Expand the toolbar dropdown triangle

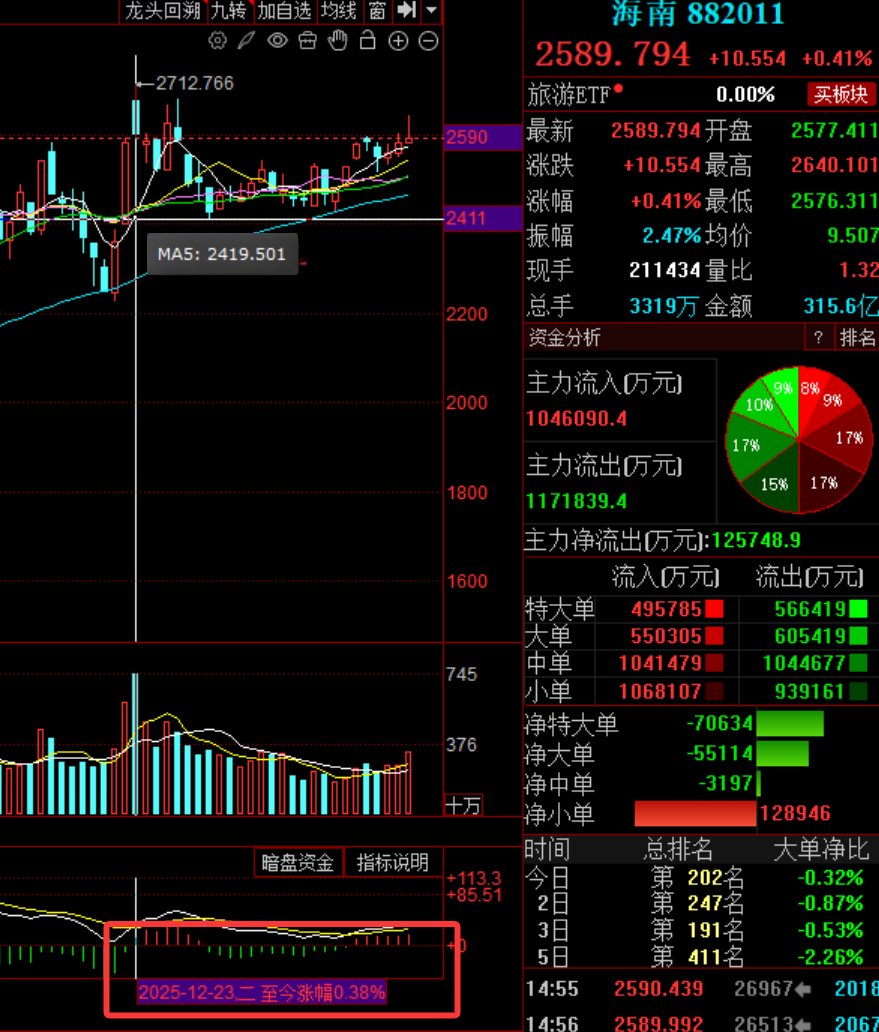click(431, 10)
